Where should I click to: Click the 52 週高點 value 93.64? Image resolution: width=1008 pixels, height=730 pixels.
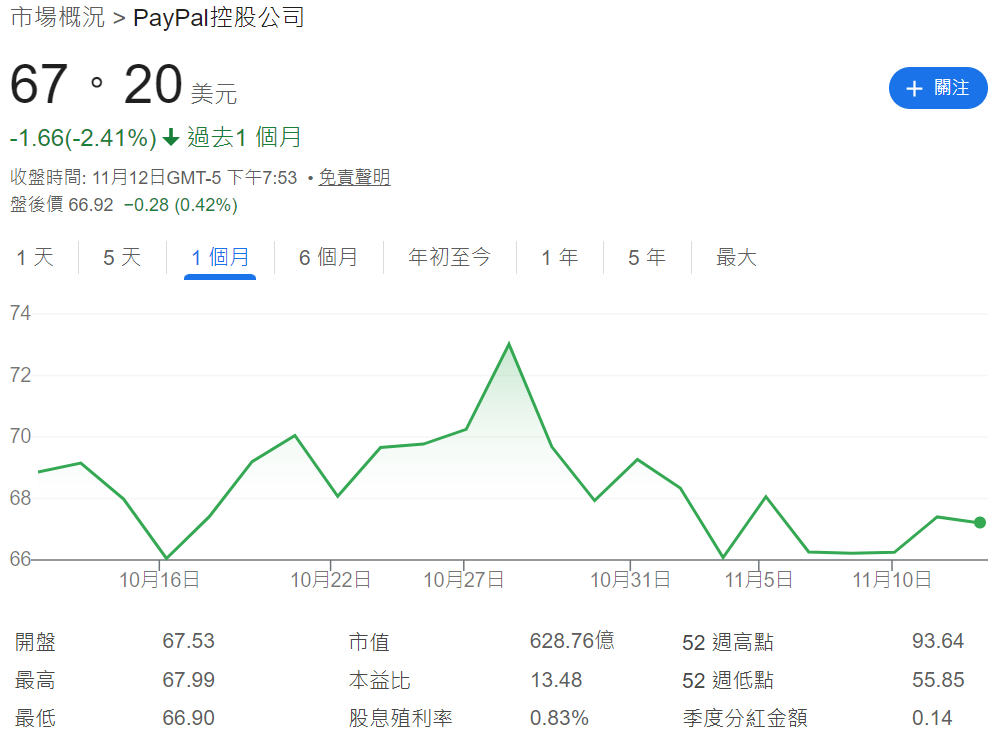[938, 640]
